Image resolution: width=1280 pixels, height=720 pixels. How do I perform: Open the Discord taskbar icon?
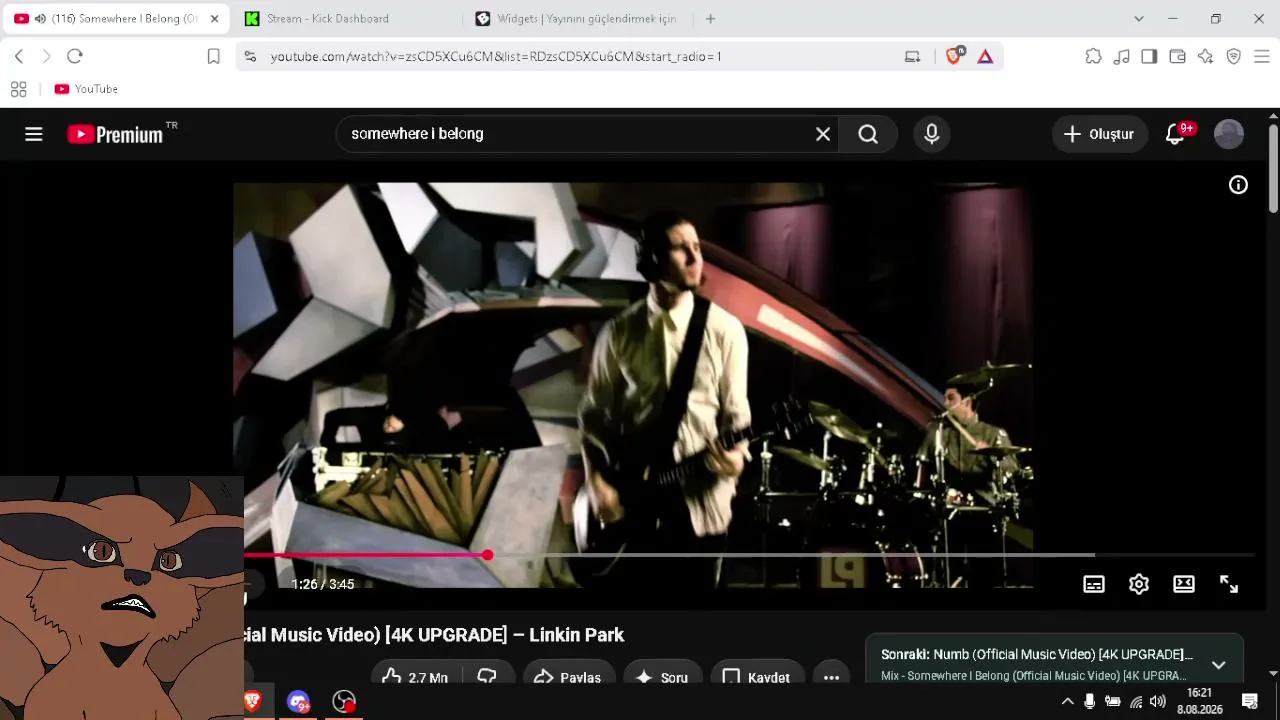pos(298,702)
